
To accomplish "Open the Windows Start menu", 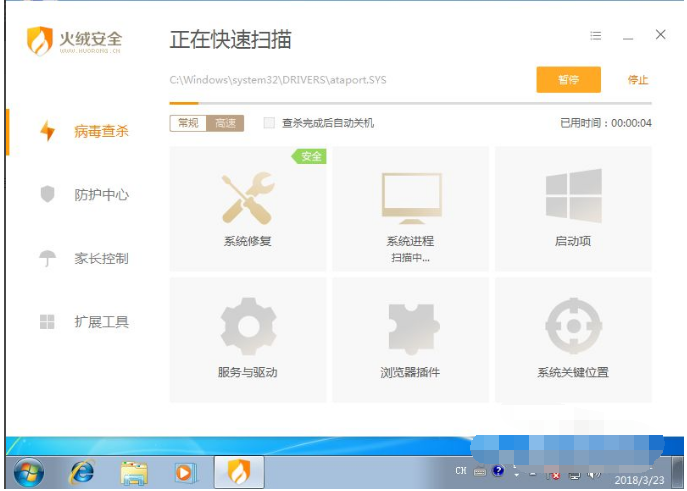I will (29, 473).
